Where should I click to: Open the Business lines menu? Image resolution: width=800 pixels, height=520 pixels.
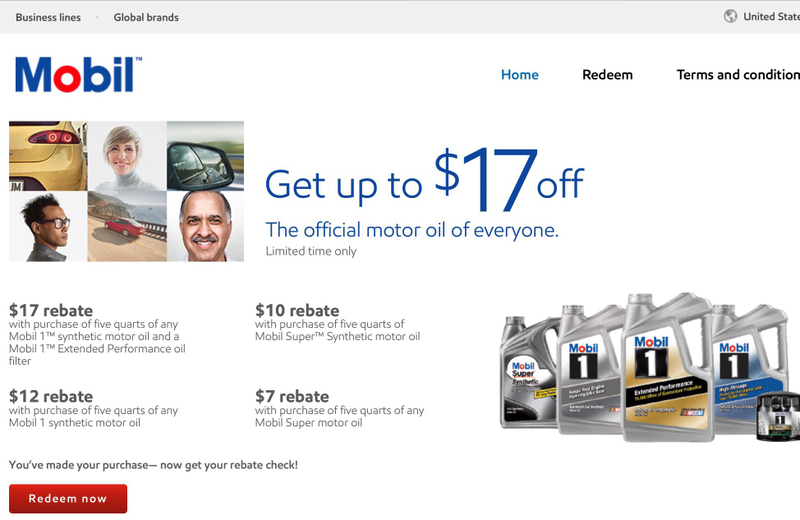pos(48,17)
